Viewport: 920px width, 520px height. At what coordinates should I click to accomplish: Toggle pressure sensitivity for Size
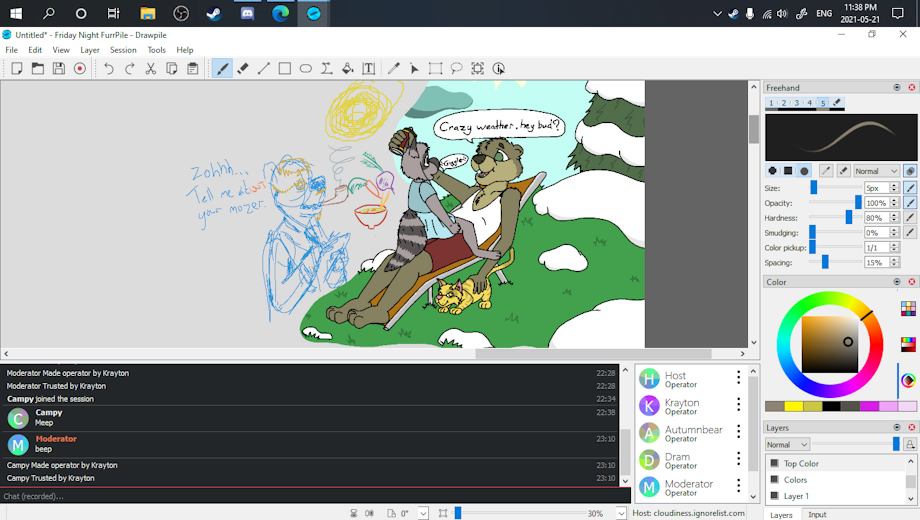910,187
